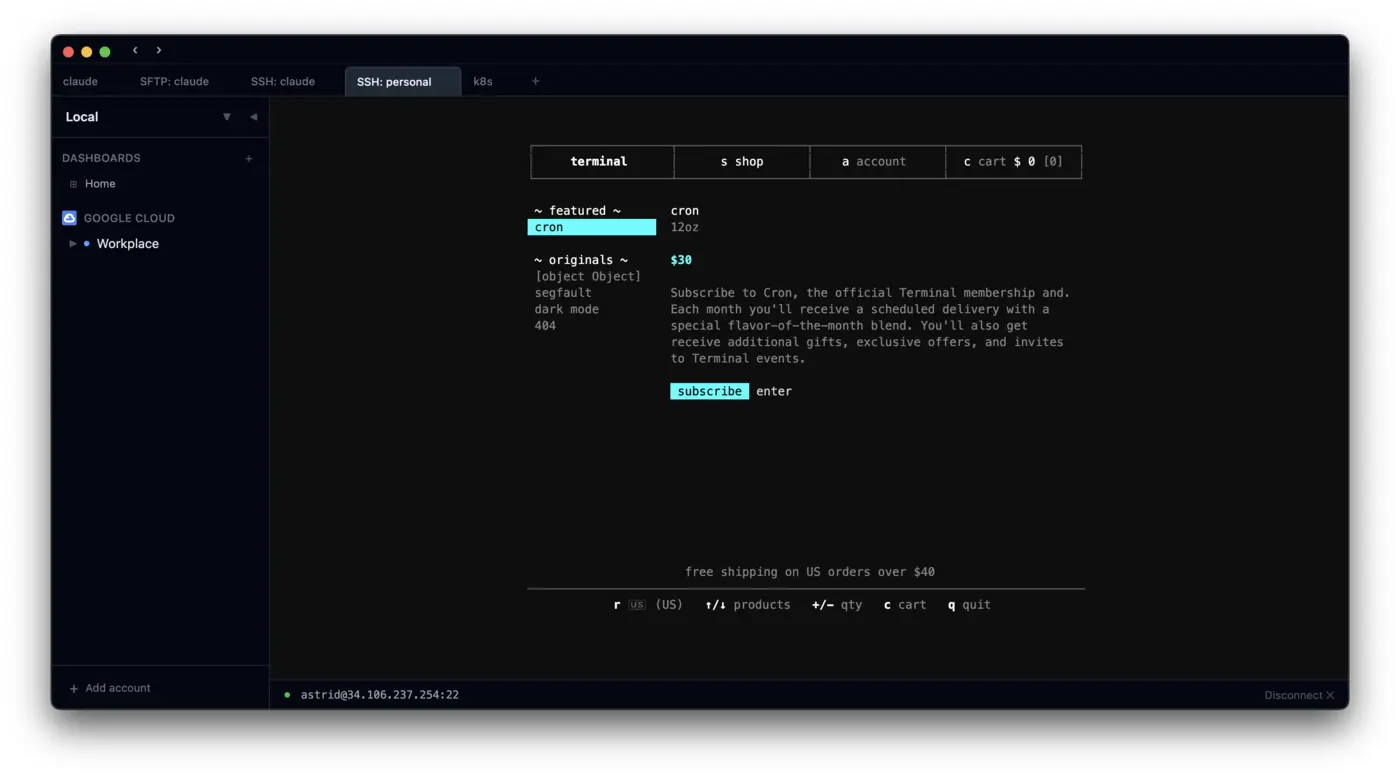Click the +/- qty hint
1400x777 pixels.
(x=837, y=605)
